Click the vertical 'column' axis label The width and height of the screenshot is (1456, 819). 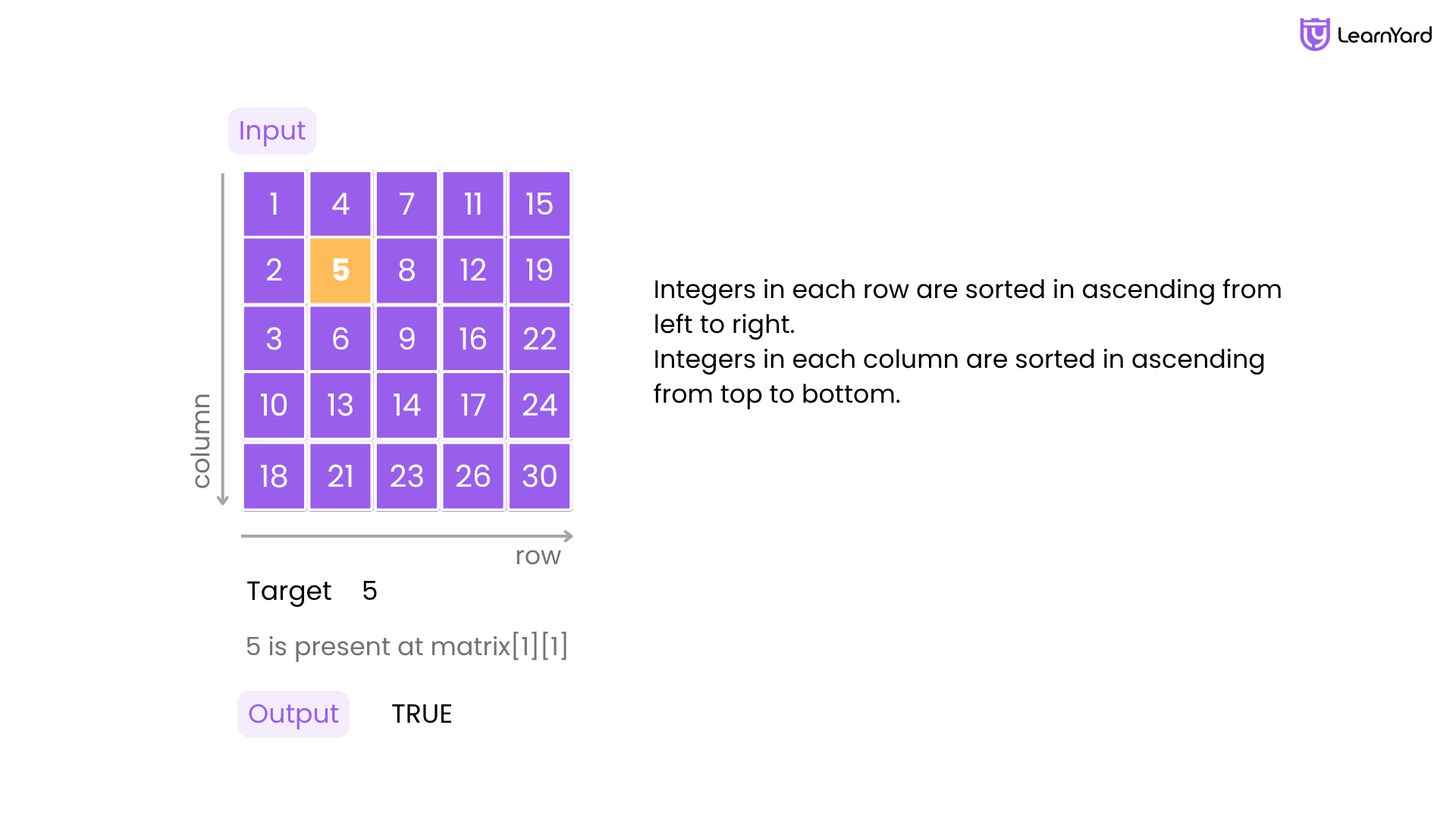pos(201,441)
